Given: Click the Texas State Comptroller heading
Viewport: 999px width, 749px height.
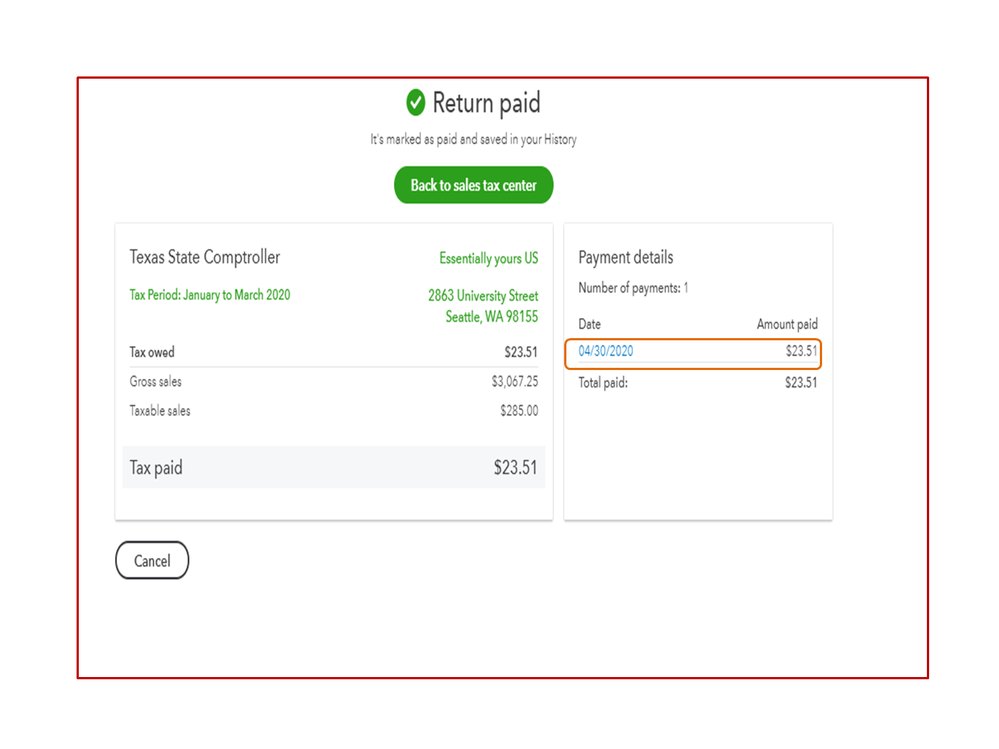Looking at the screenshot, I should tap(204, 257).
